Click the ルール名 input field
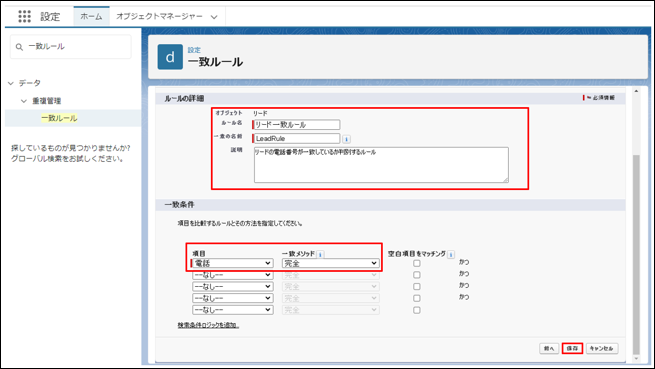This screenshot has height=369, width=655. click(296, 125)
